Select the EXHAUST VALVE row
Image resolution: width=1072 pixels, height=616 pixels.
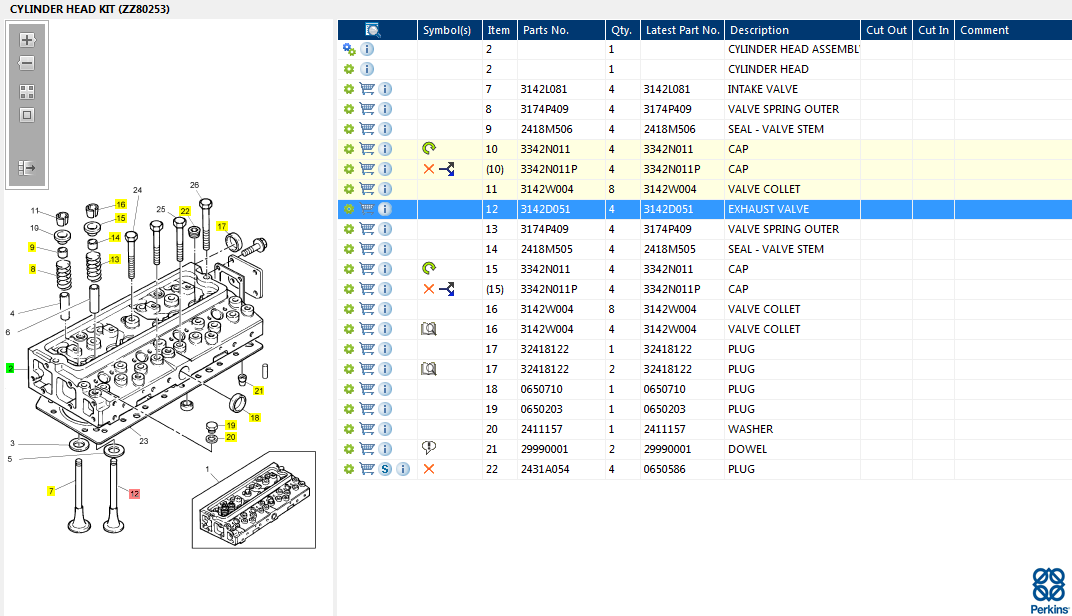[x=768, y=209]
